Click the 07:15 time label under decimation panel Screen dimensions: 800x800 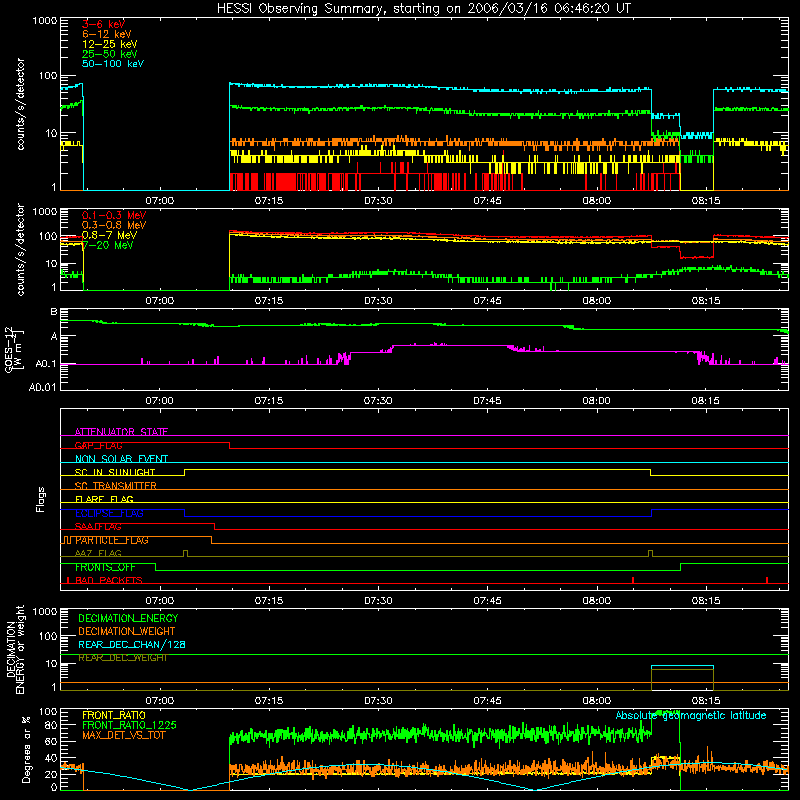pyautogui.click(x=269, y=701)
